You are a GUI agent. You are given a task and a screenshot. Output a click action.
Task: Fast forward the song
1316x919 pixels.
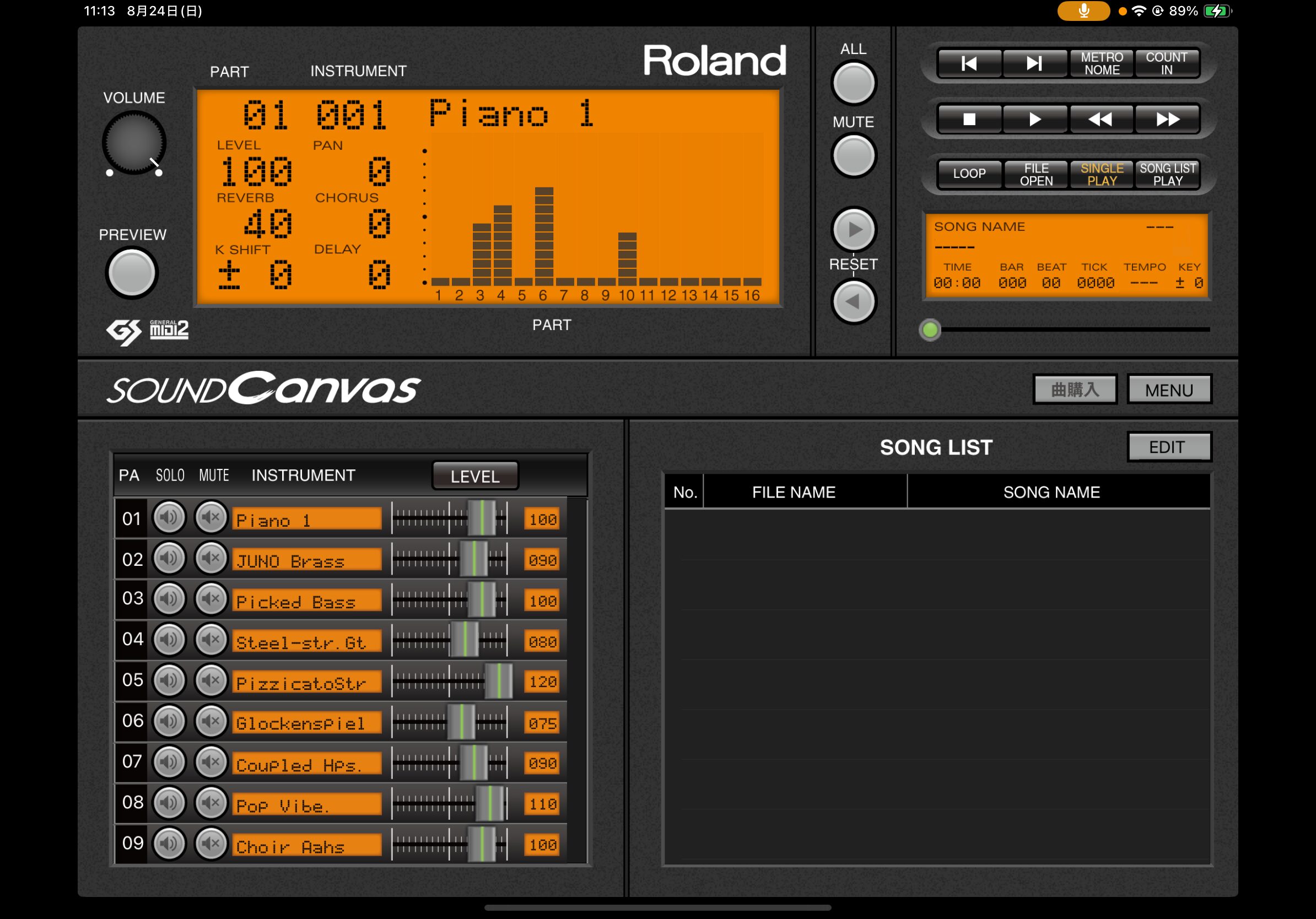(x=1167, y=119)
